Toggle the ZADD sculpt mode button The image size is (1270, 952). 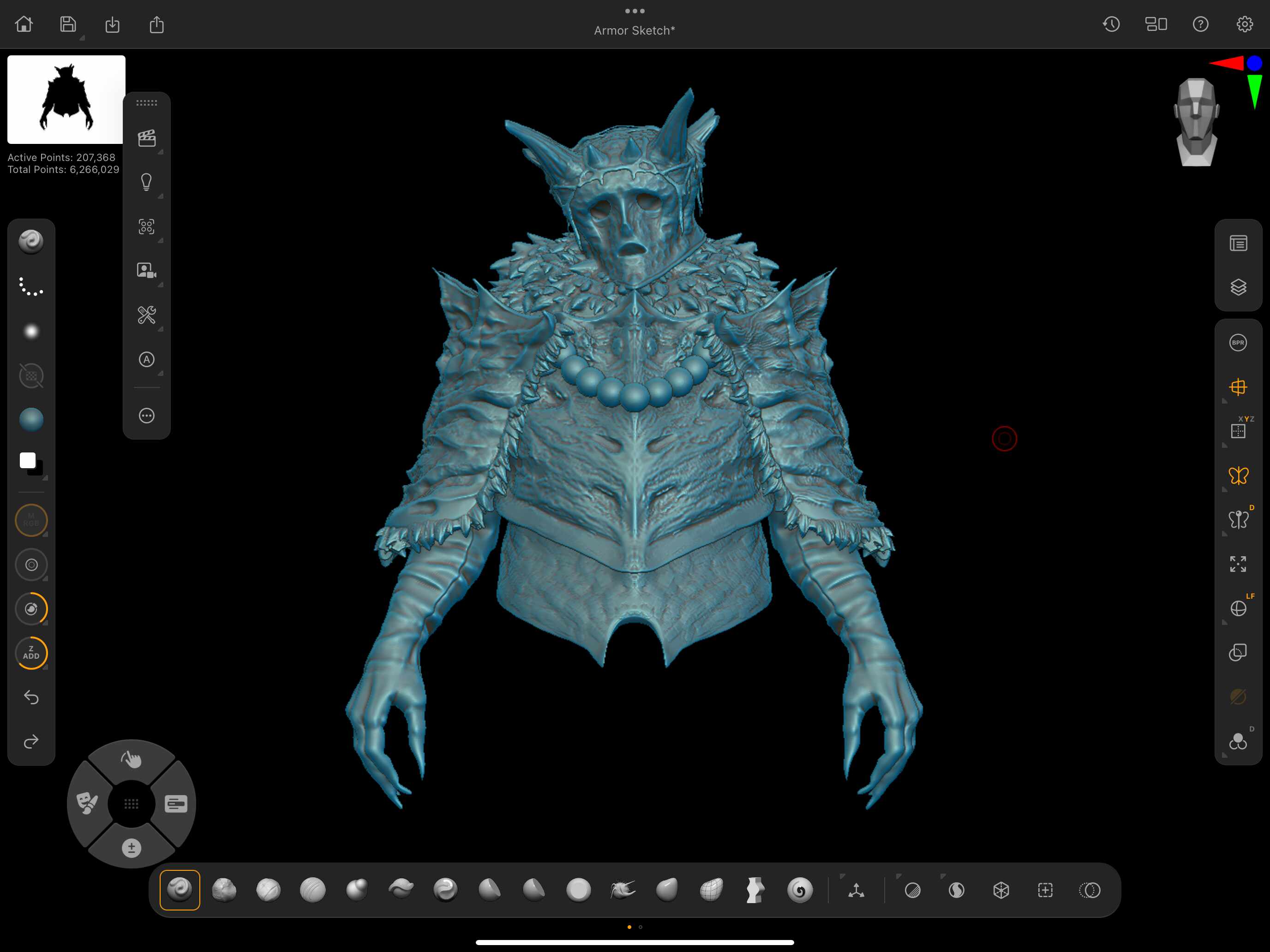(31, 653)
